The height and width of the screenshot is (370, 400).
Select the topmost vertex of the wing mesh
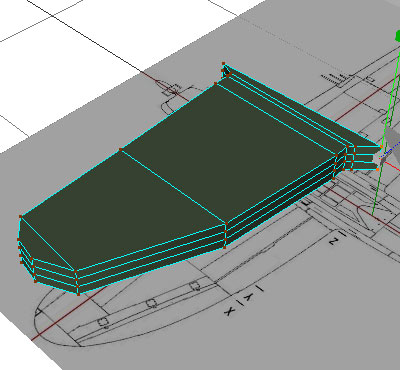tap(223, 63)
